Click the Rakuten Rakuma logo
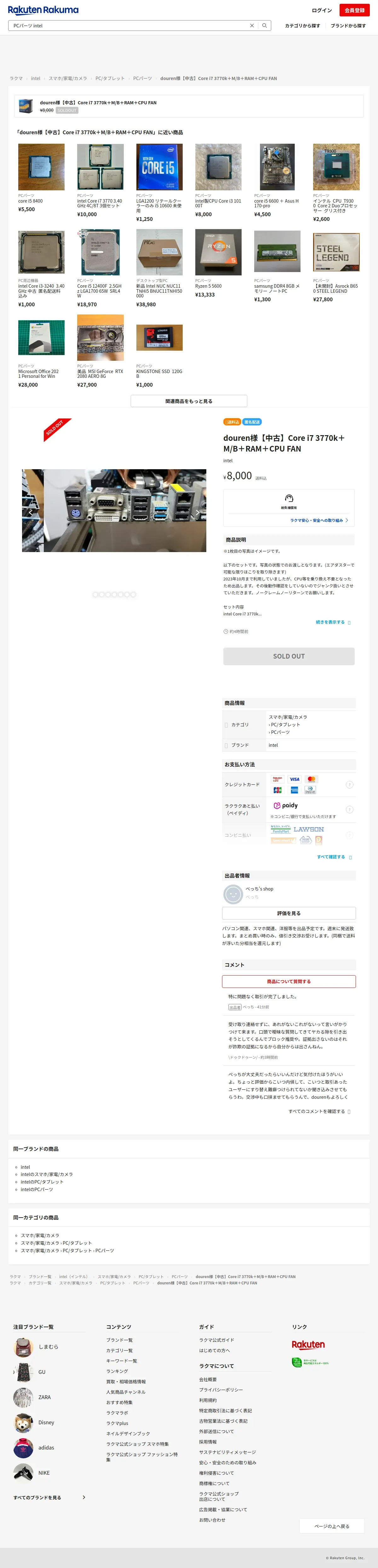Screen dimensions: 378x1568 [x=43, y=10]
